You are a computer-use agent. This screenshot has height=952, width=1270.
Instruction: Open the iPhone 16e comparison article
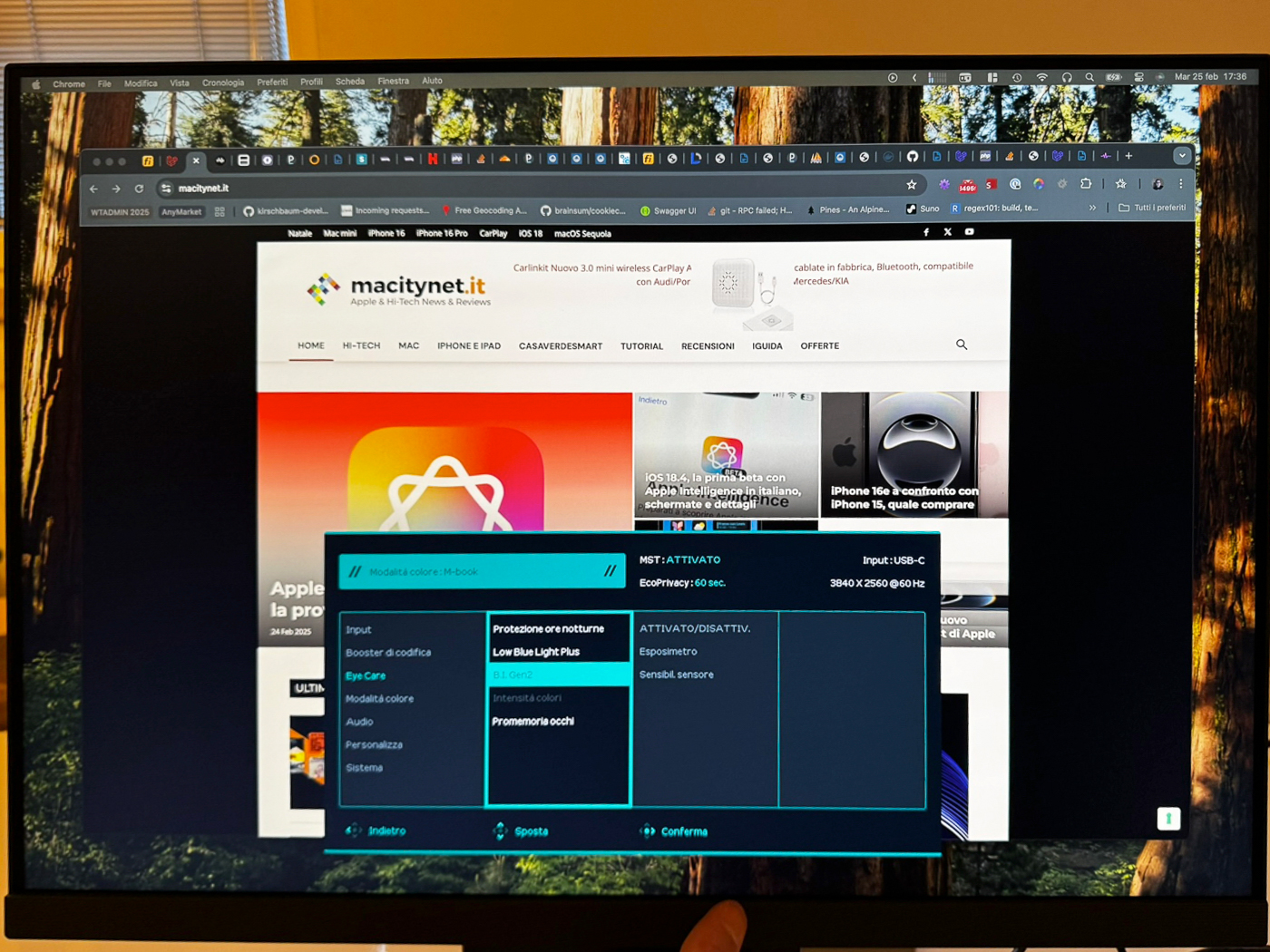[914, 454]
